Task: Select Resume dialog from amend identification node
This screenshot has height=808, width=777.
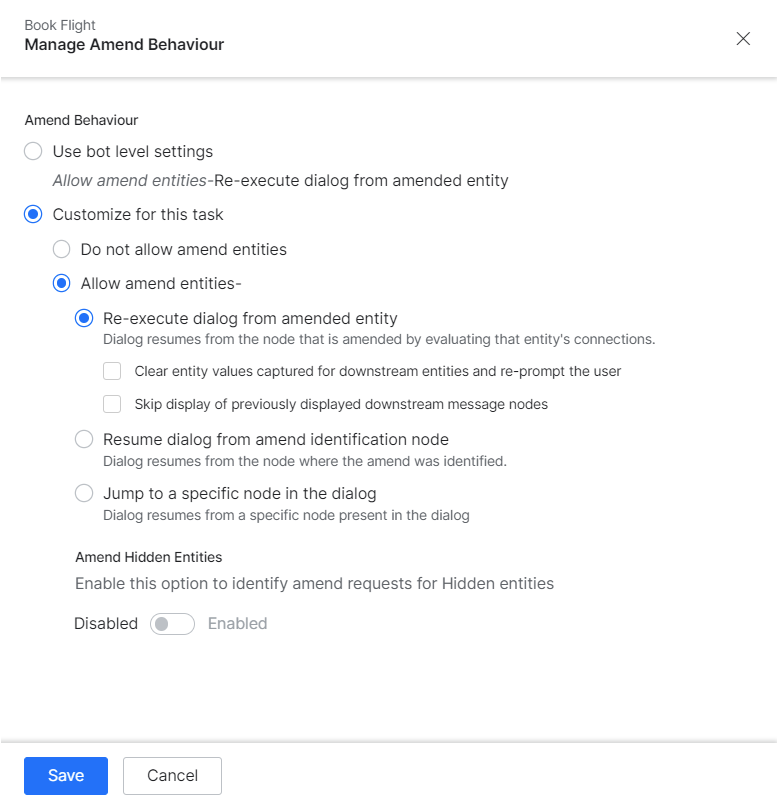Action: coord(85,439)
